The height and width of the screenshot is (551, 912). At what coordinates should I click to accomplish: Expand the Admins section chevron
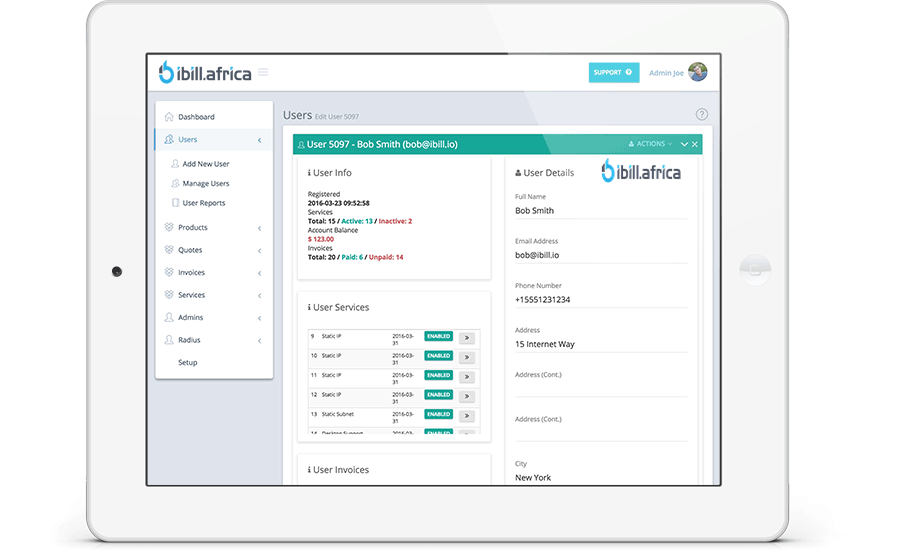pyautogui.click(x=259, y=318)
